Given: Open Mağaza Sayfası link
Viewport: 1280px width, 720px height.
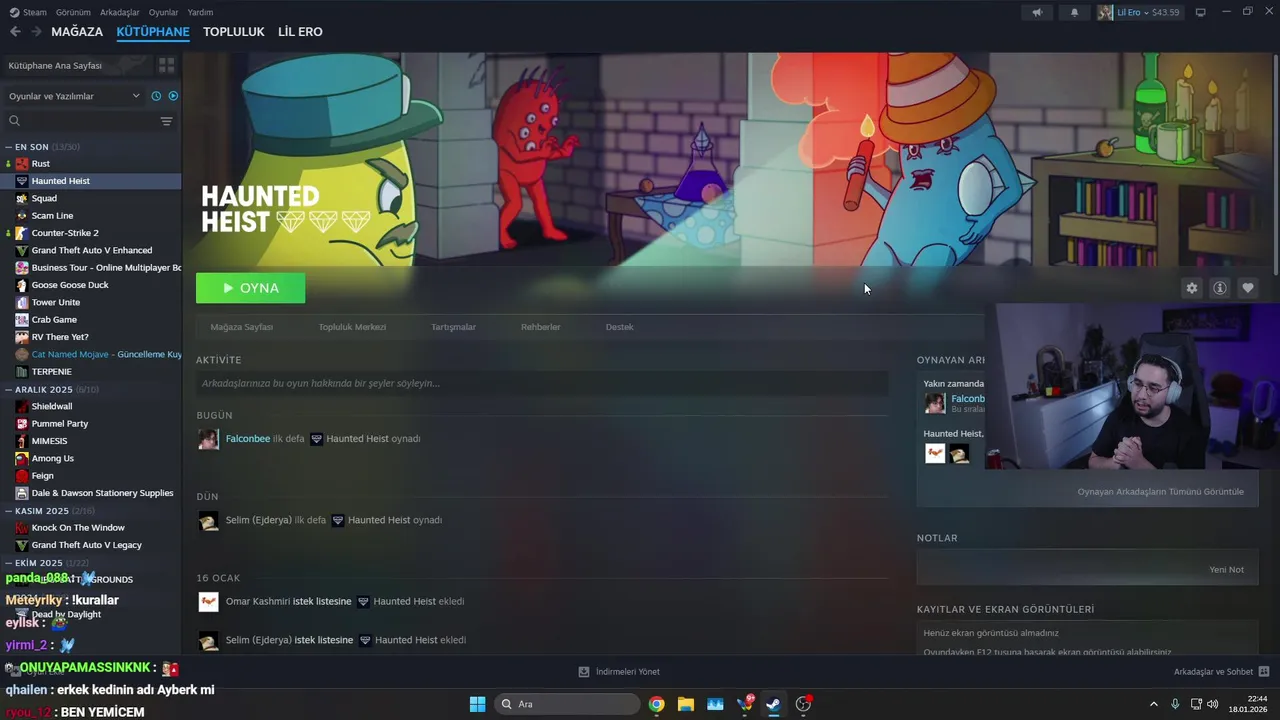Looking at the screenshot, I should point(242,327).
